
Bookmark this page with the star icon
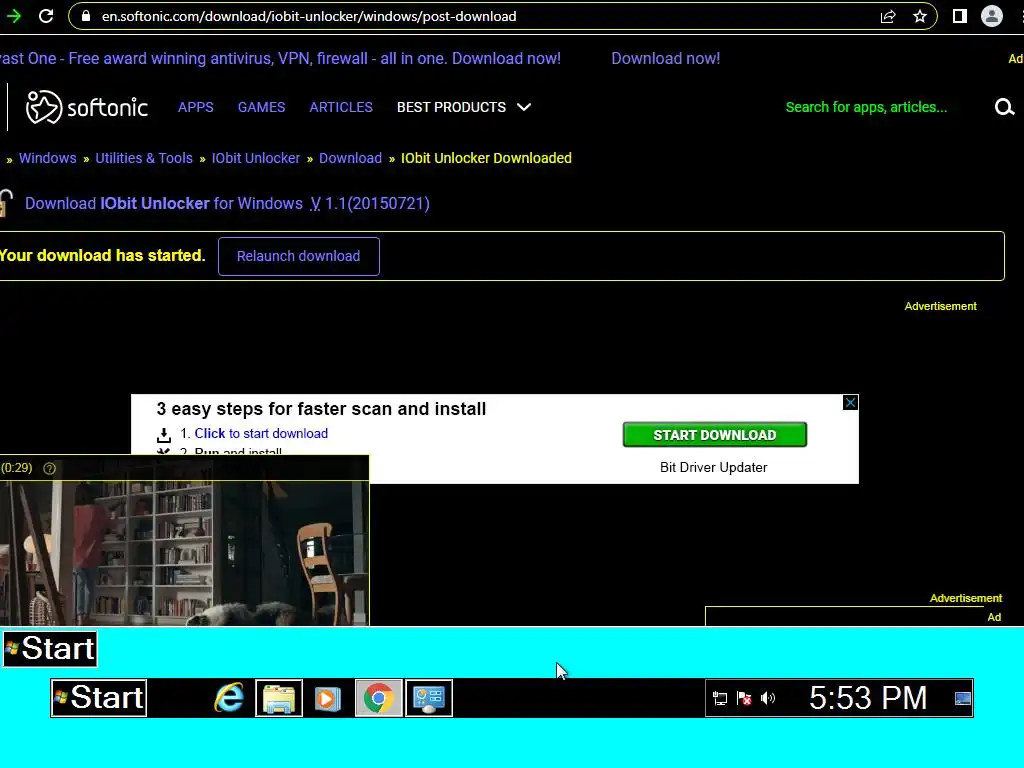pyautogui.click(x=920, y=16)
